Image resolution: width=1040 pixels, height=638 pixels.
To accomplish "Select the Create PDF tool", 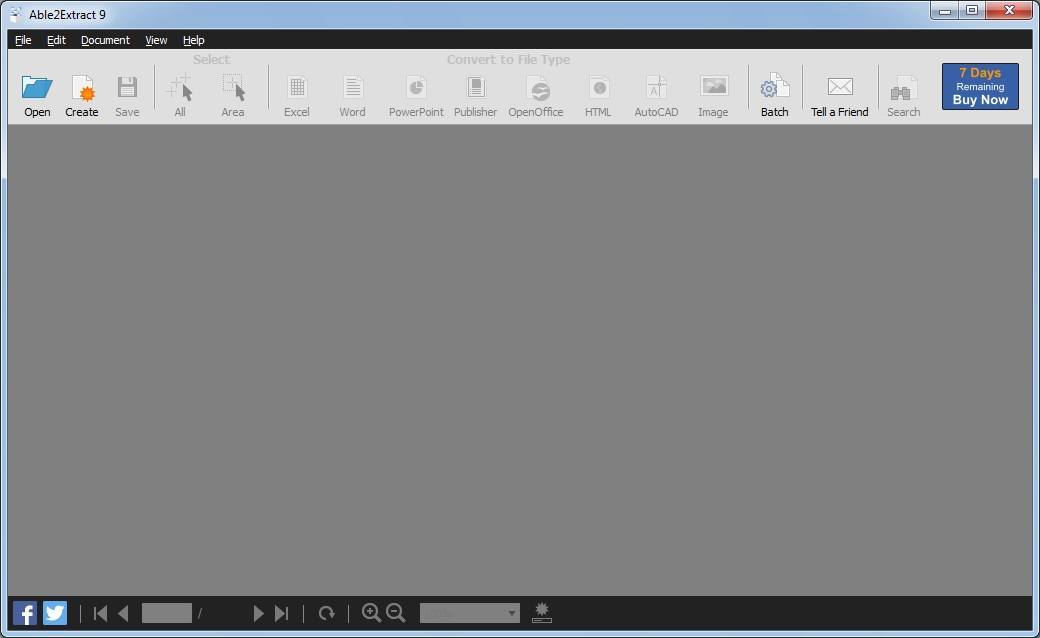I will pos(81,92).
